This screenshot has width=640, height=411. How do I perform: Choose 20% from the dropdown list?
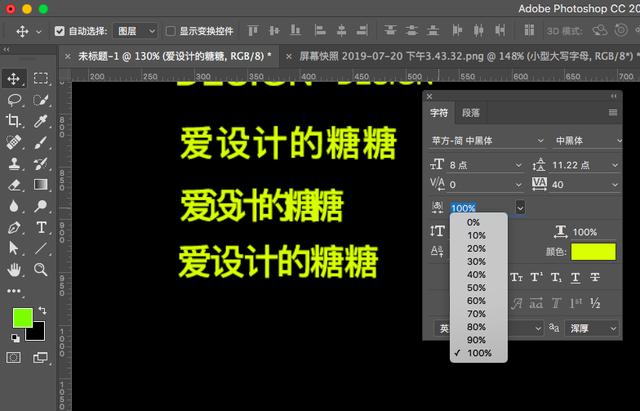(x=479, y=249)
